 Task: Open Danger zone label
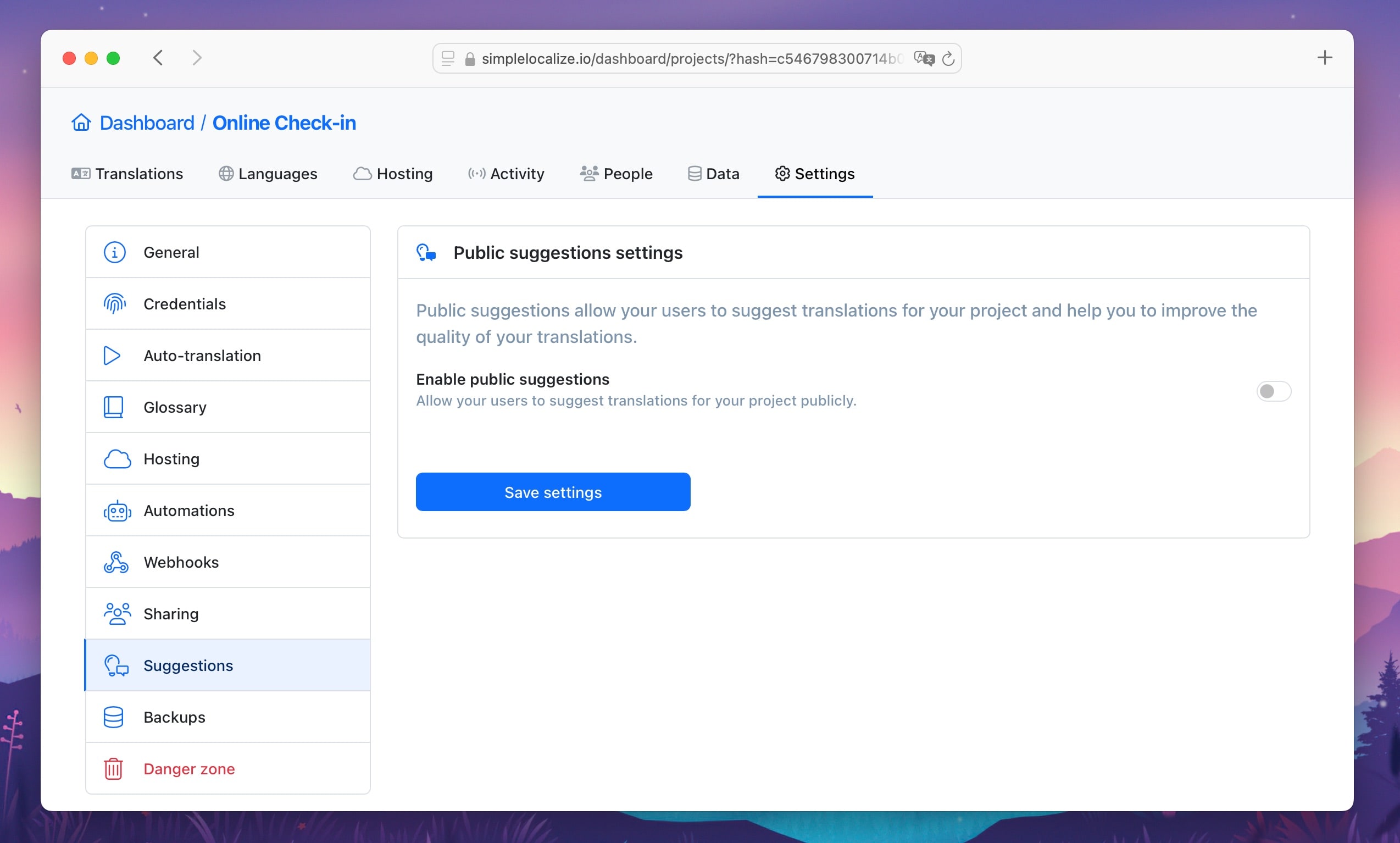[x=189, y=769]
